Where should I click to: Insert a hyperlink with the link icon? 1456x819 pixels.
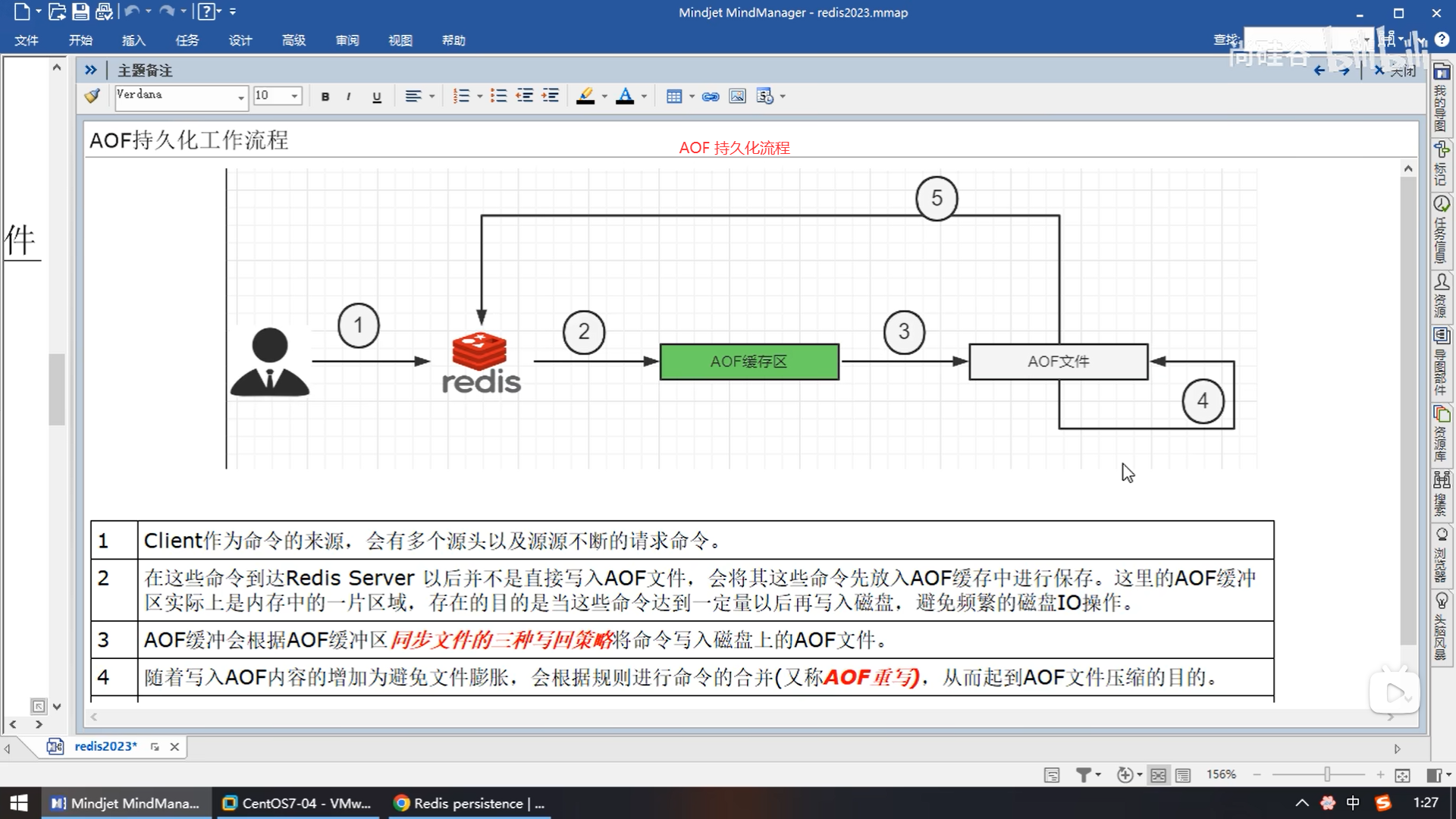(711, 96)
